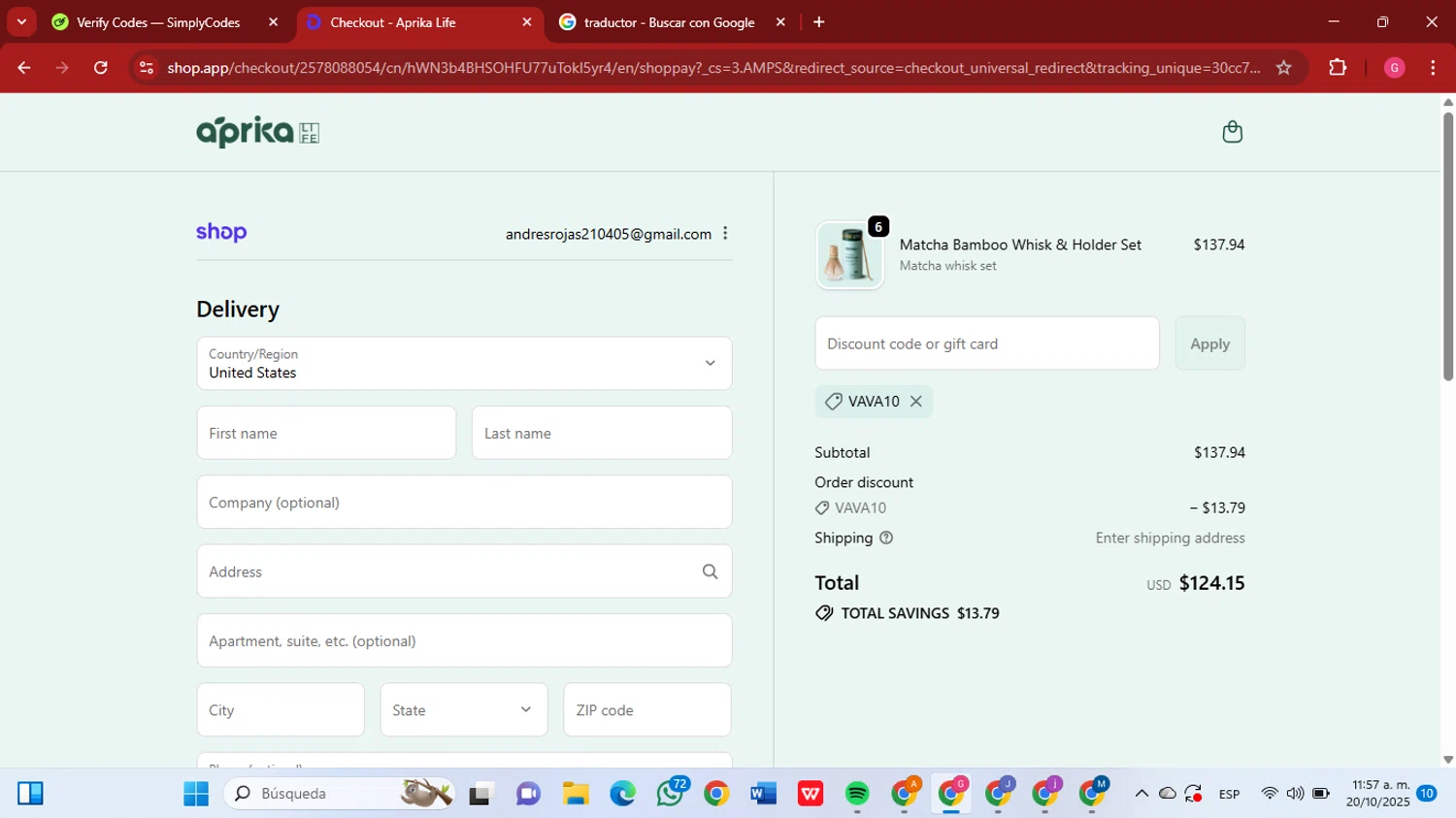Open the shopping bag cart icon
The height and width of the screenshot is (818, 1456).
1232,132
